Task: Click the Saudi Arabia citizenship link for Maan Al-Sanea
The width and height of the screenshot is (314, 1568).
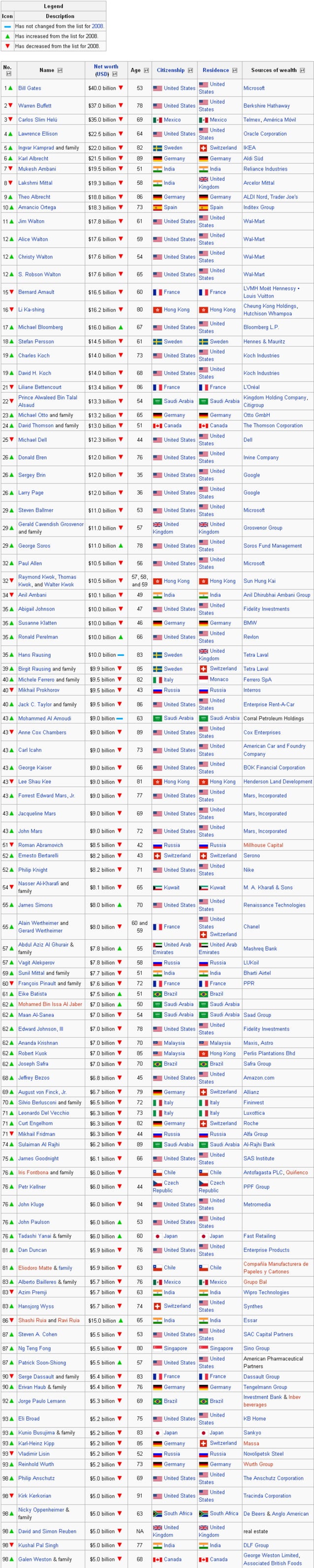Action: 179,1015
